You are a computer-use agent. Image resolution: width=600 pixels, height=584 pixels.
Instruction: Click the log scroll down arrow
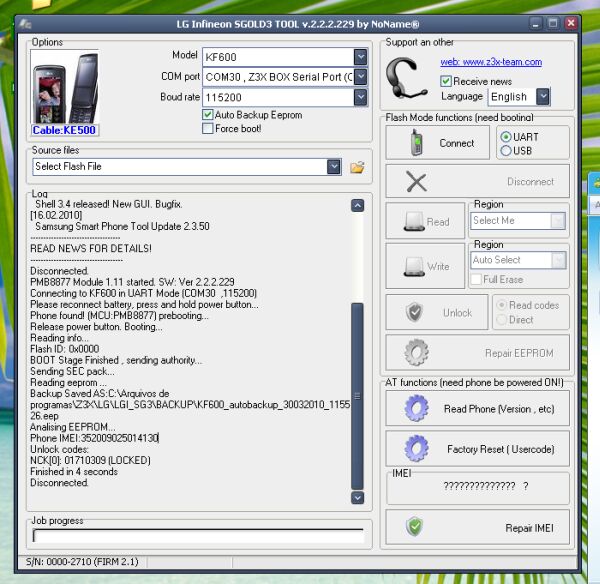coord(357,498)
